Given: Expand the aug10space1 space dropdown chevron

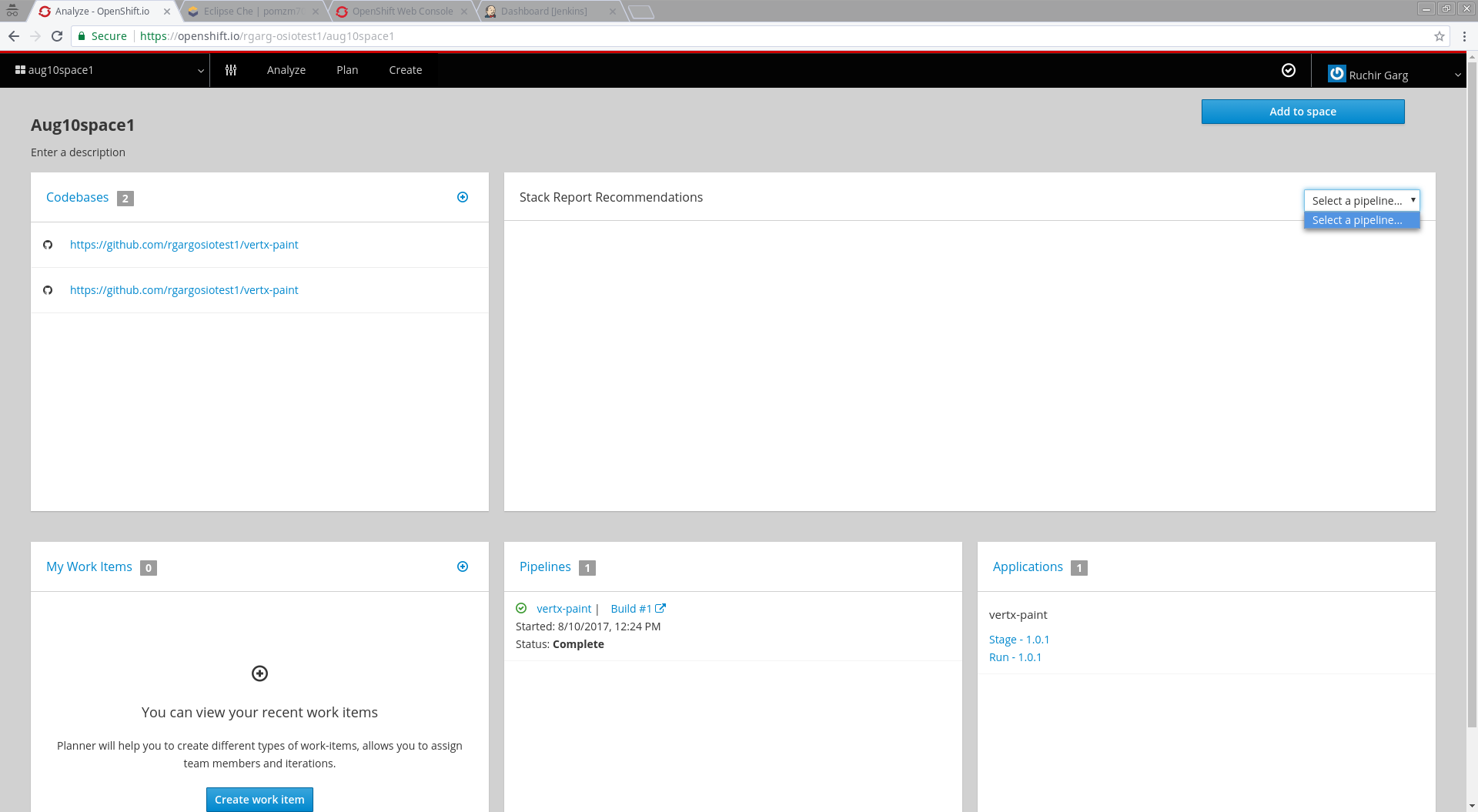Looking at the screenshot, I should point(200,70).
